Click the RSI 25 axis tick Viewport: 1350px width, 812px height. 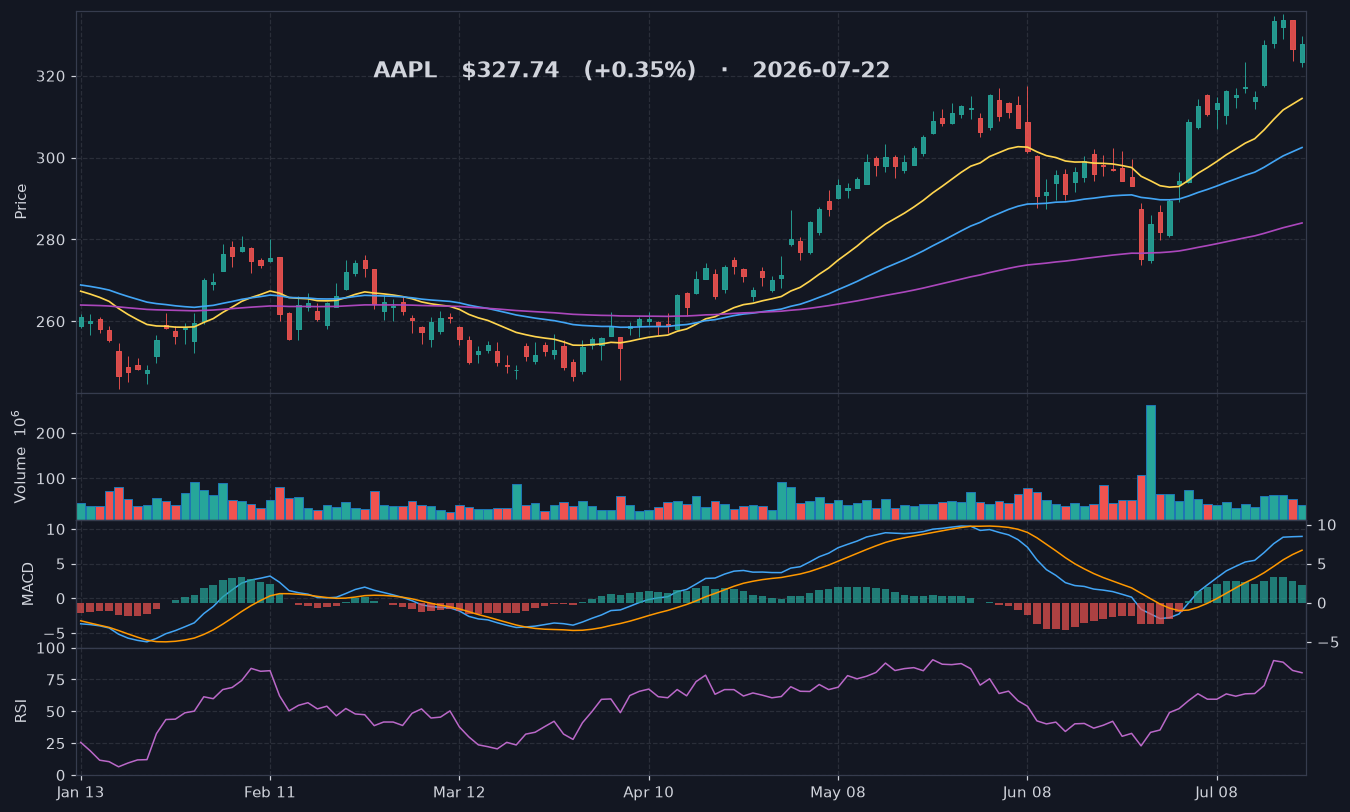pos(58,744)
